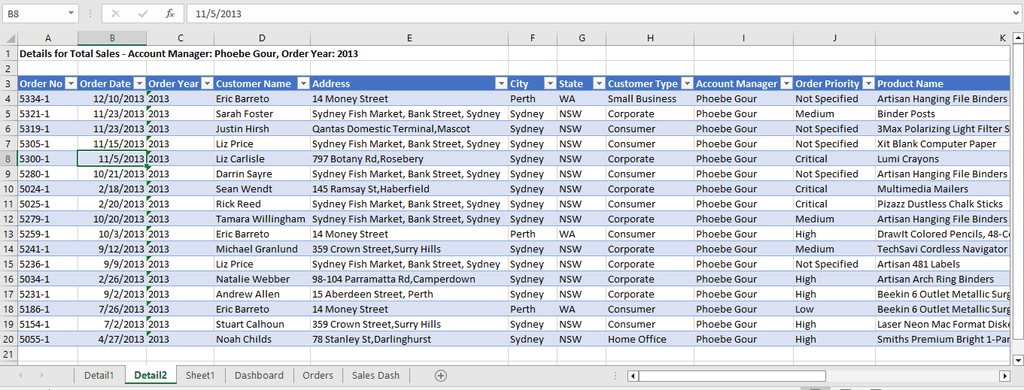Image resolution: width=1024 pixels, height=390 pixels.
Task: Click the vertical scrollbar up arrow
Action: [1017, 39]
